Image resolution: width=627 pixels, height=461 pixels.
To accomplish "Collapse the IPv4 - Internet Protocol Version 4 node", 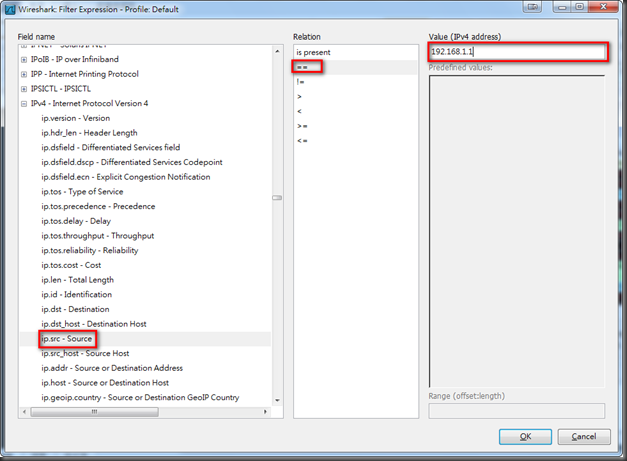I will [x=24, y=104].
